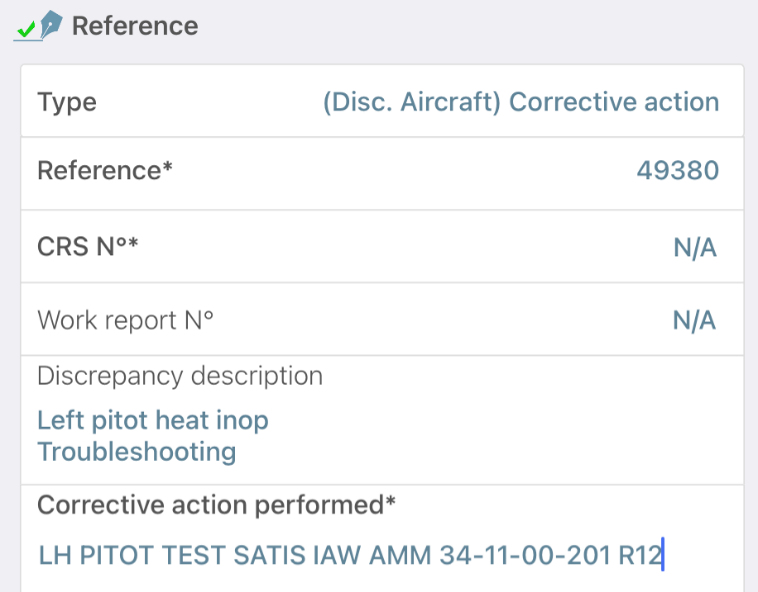758x592 pixels.
Task: Click the Work report N° label
Action: (x=125, y=320)
